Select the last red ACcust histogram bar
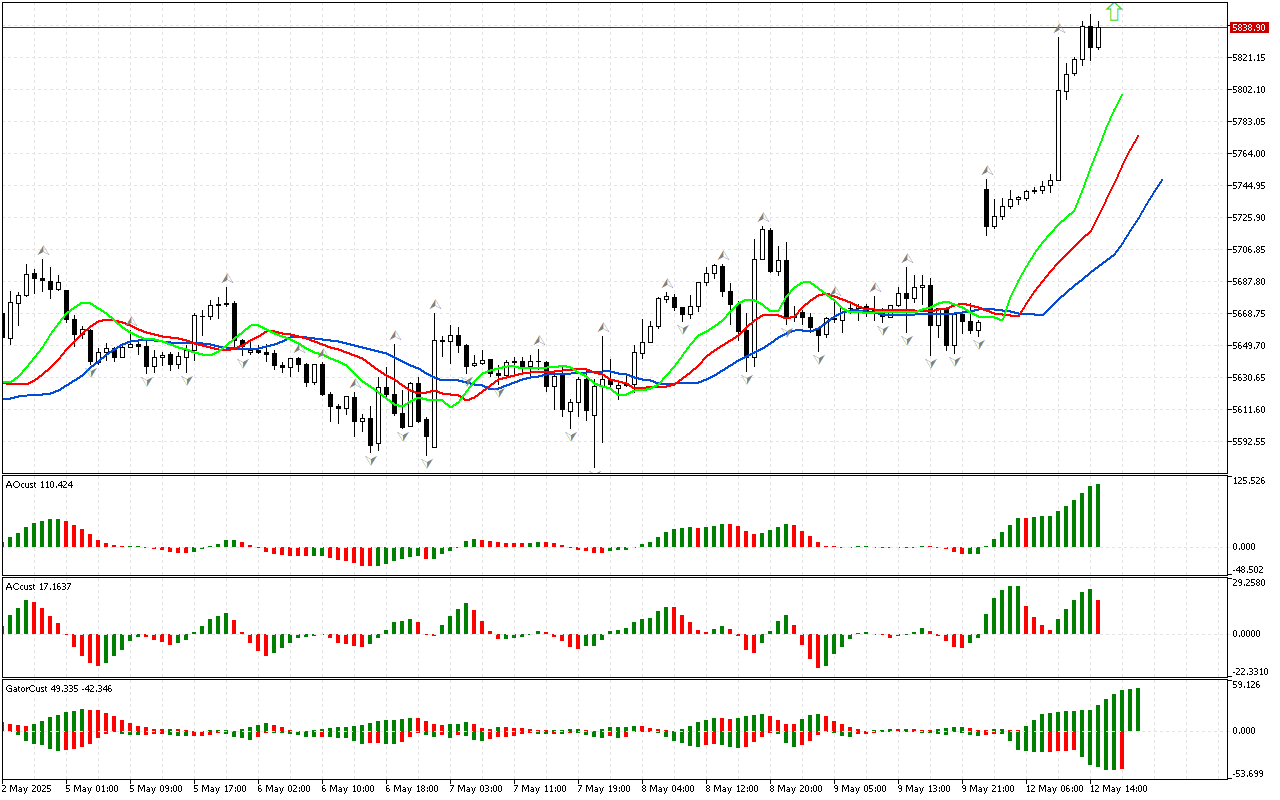 [1097, 616]
